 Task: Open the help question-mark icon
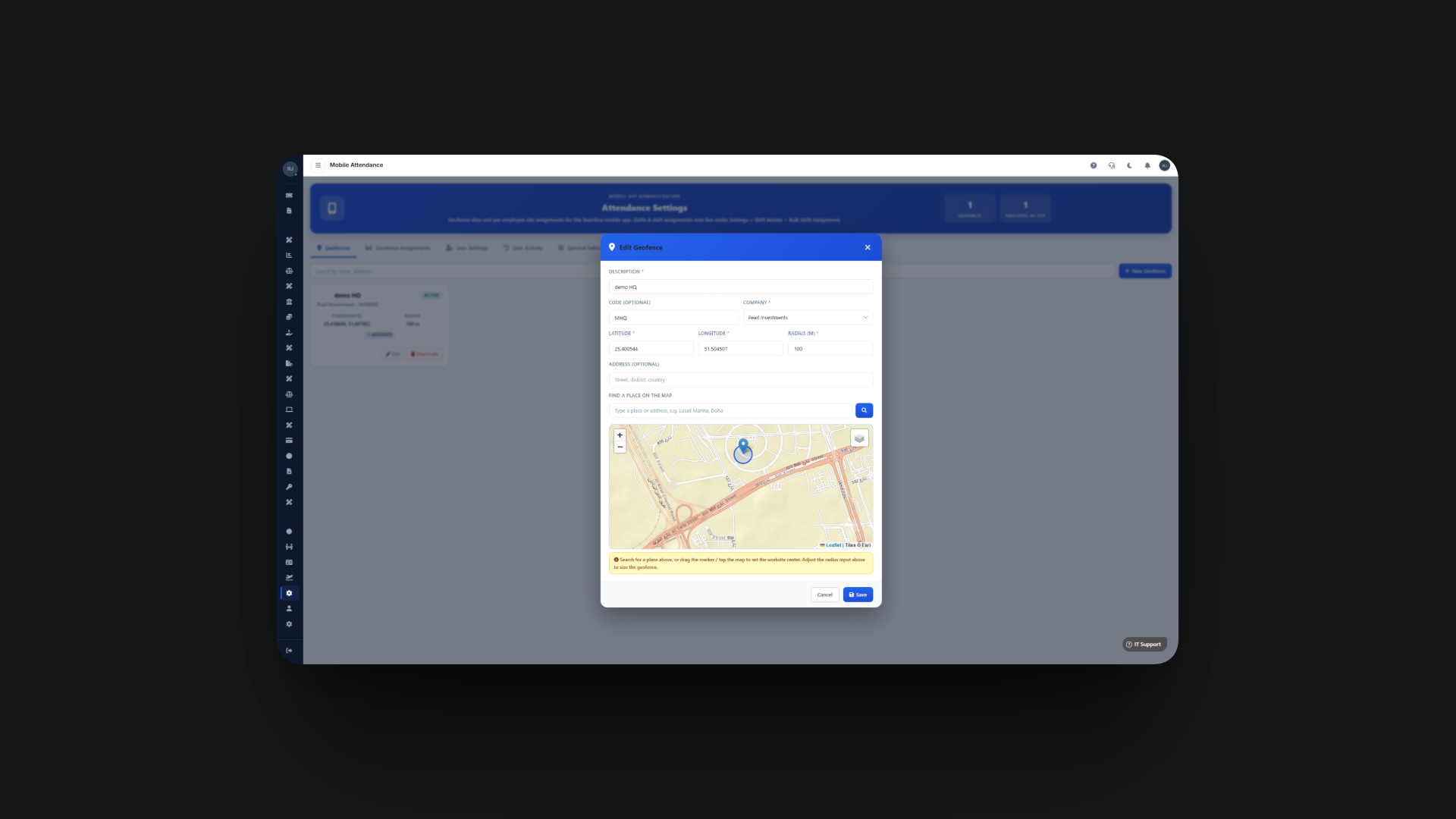coord(1094,165)
